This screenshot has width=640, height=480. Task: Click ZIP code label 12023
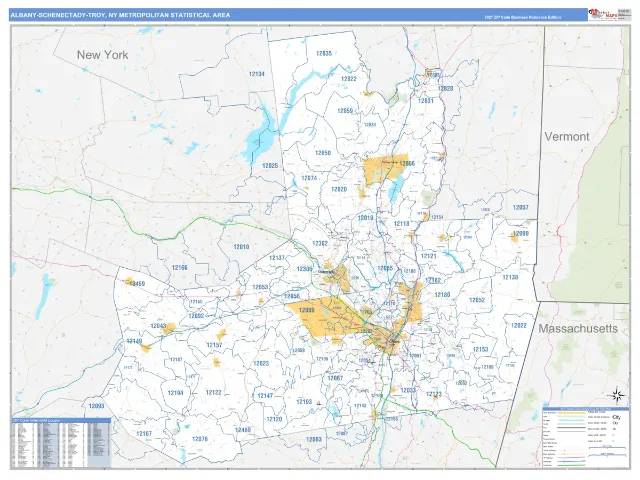pos(261,363)
